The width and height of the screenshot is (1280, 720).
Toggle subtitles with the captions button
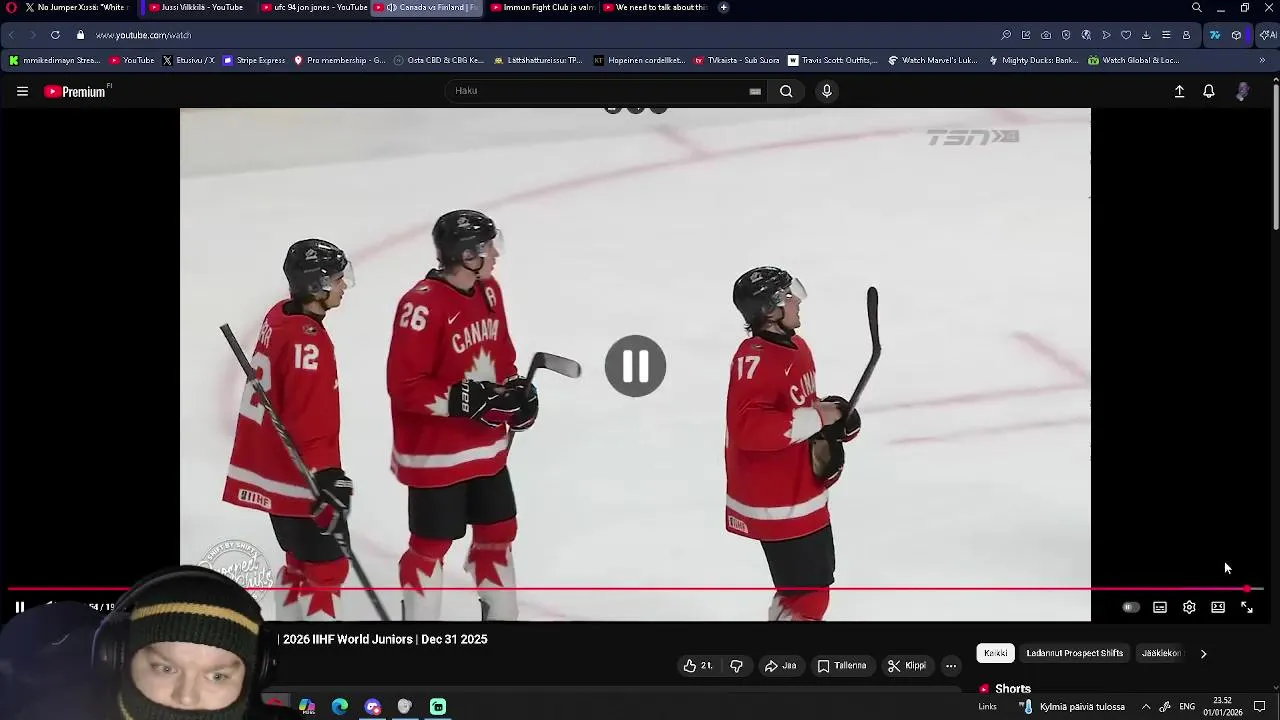1160,607
